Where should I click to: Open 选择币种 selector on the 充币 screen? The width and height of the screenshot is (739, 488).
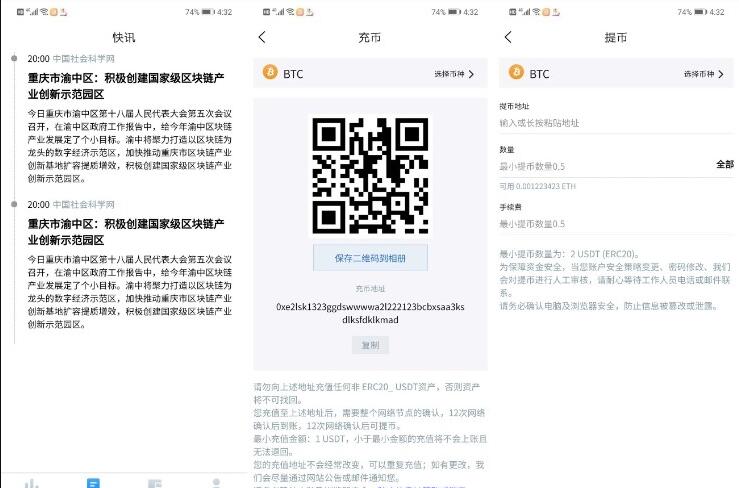[x=454, y=74]
